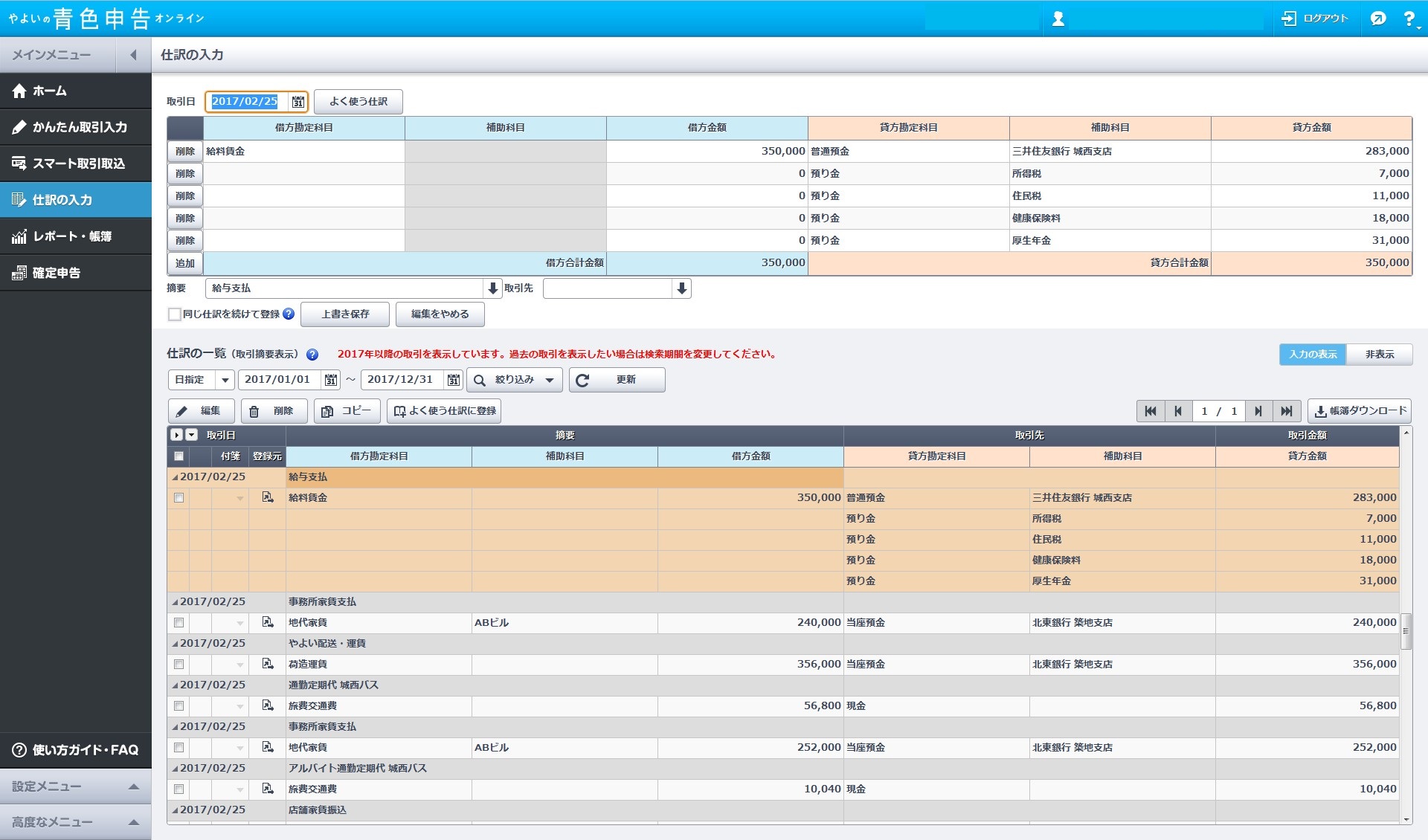The height and width of the screenshot is (840, 1428).
Task: Click registration source icon for 荷造運賃 row
Action: click(268, 664)
